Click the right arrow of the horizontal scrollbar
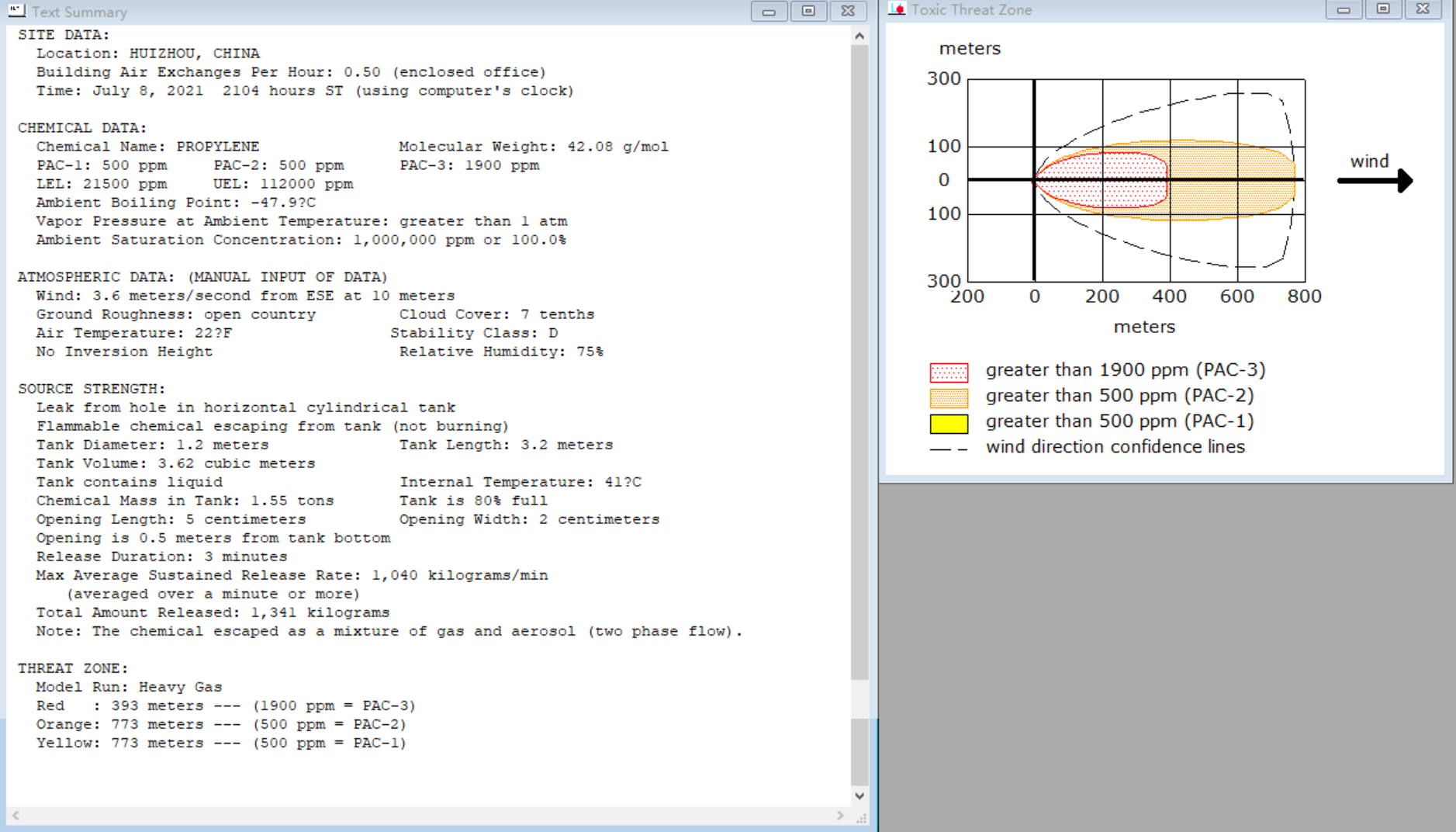The height and width of the screenshot is (832, 1456). point(840,816)
